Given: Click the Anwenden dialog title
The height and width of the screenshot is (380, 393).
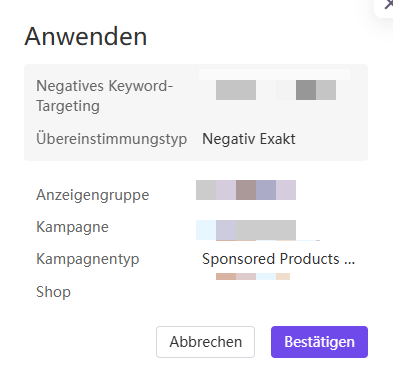Looking at the screenshot, I should (86, 36).
